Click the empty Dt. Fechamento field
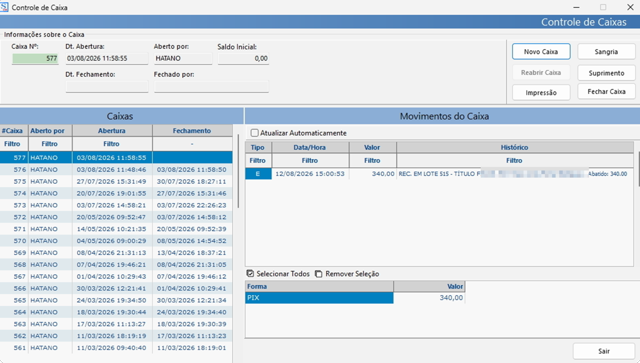This screenshot has width=640, height=363. tap(107, 86)
